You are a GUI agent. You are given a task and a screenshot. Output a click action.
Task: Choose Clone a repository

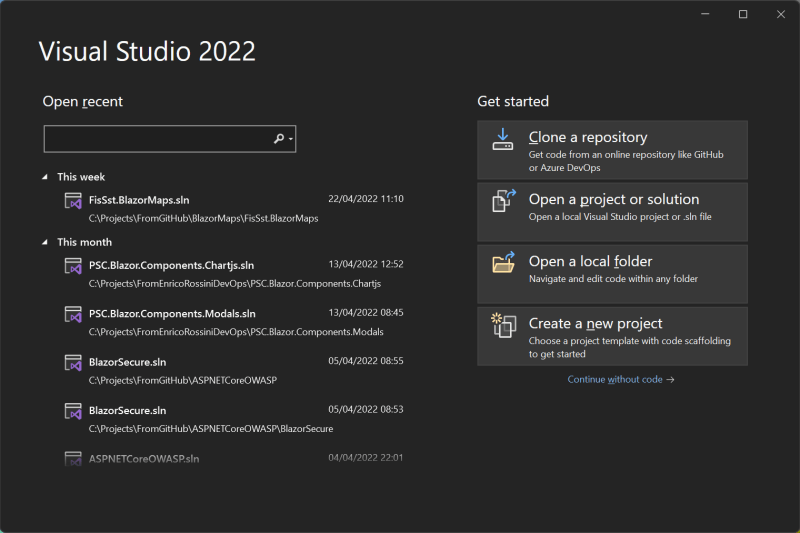(x=612, y=150)
